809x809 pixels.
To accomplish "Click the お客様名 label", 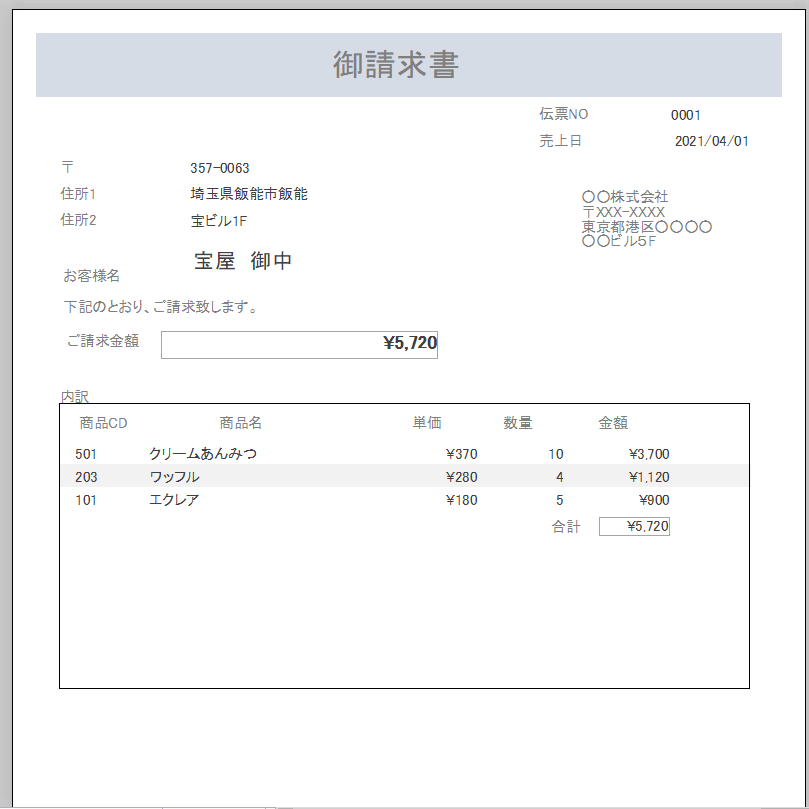I will click(91, 276).
